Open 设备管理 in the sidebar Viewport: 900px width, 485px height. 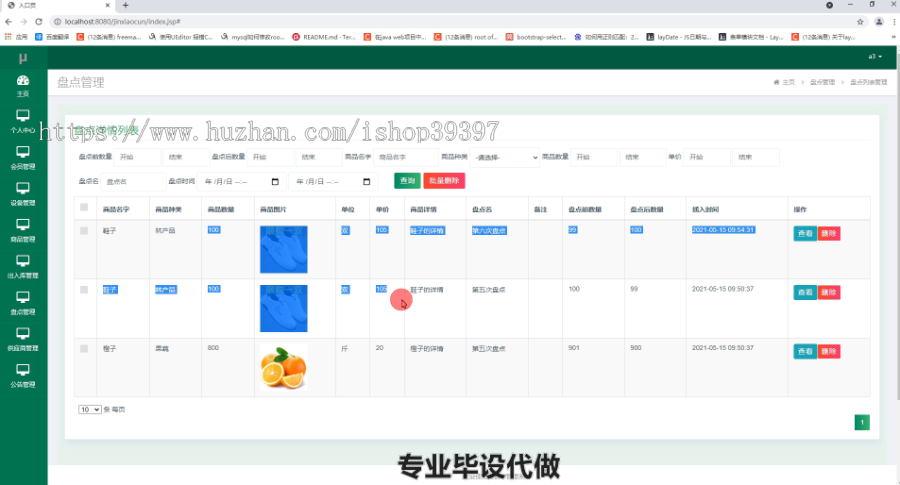(x=23, y=194)
